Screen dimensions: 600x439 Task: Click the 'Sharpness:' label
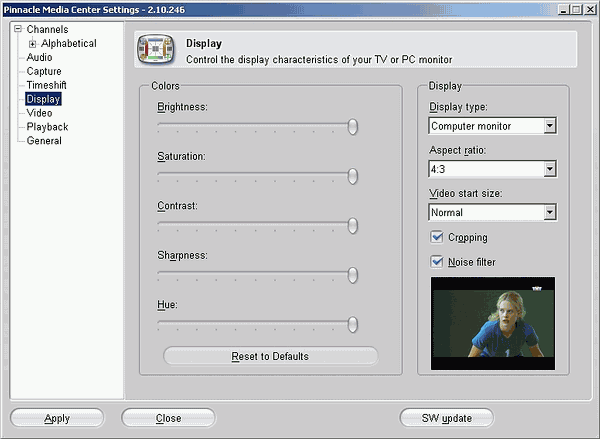[182, 255]
